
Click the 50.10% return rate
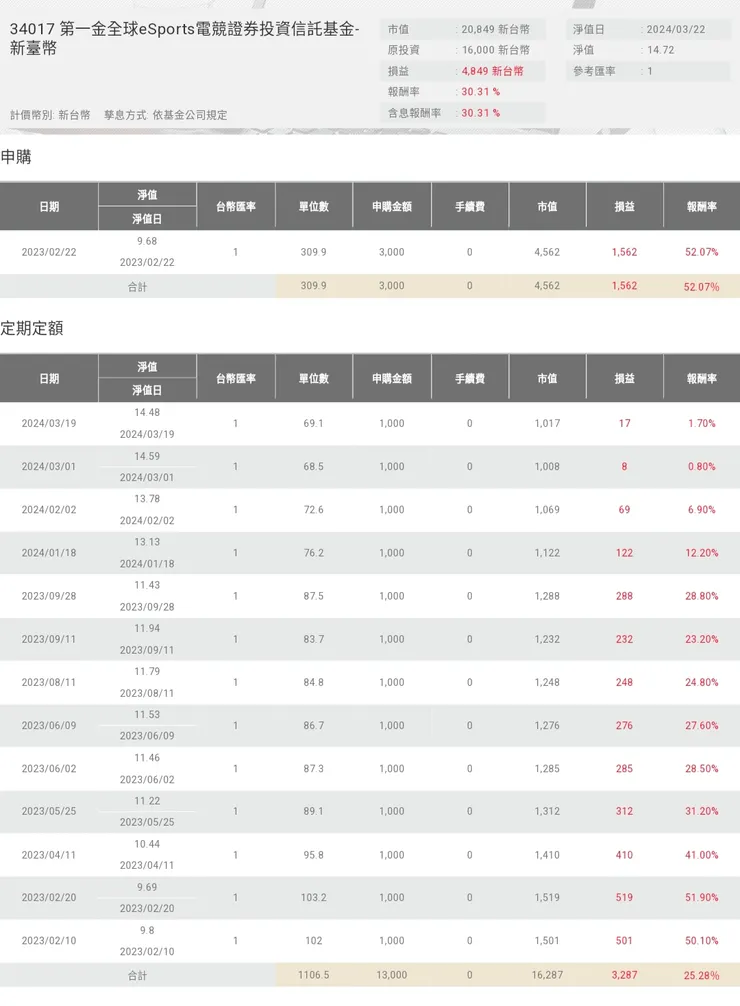point(701,941)
